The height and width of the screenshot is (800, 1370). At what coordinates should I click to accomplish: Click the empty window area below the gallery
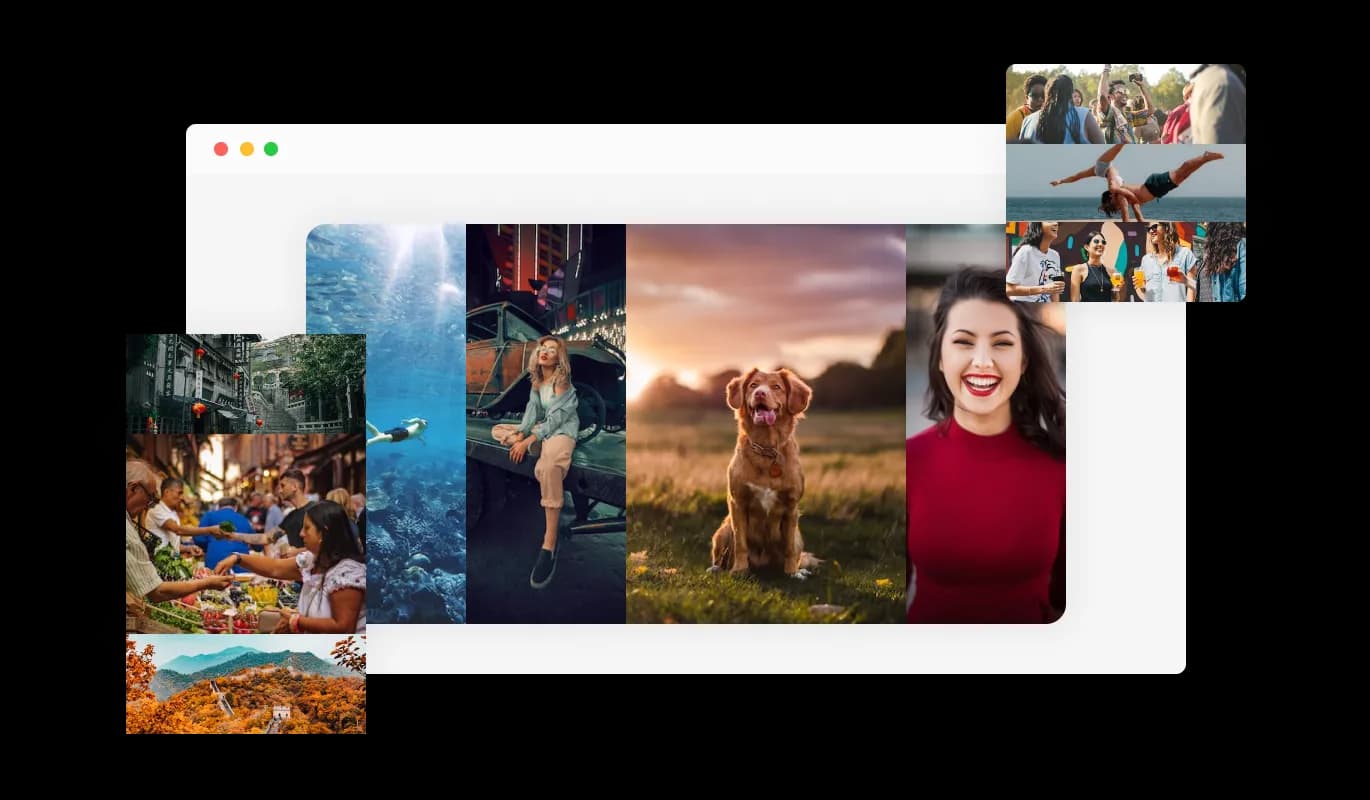tap(700, 648)
